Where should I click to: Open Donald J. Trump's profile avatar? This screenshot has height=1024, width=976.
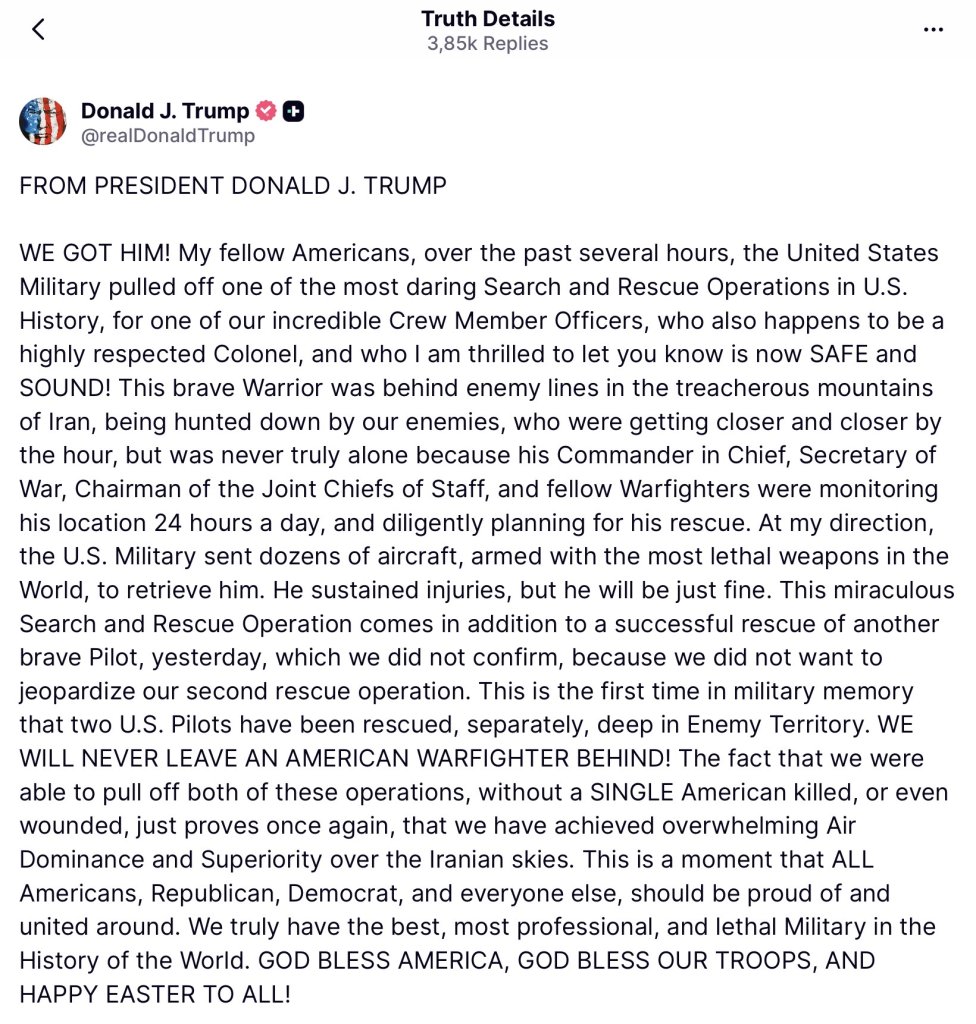pyautogui.click(x=43, y=121)
